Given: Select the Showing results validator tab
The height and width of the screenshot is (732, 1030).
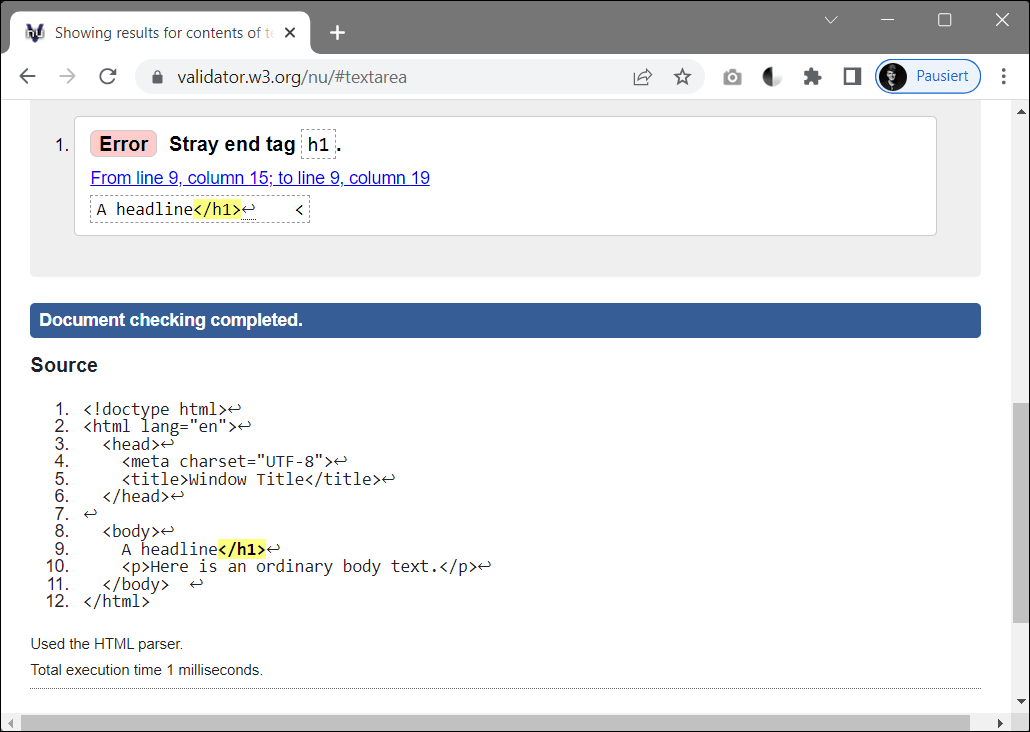Looking at the screenshot, I should pyautogui.click(x=160, y=33).
